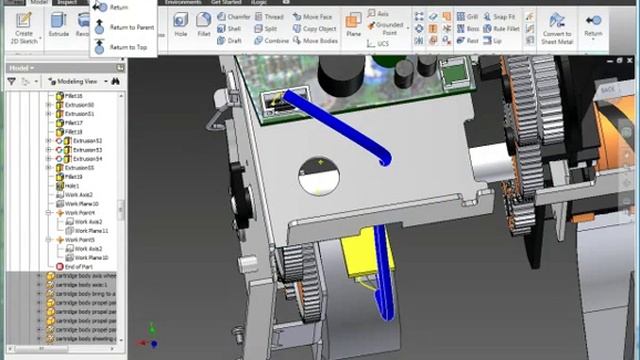Start the Create 2D Sketch tool

pyautogui.click(x=24, y=28)
